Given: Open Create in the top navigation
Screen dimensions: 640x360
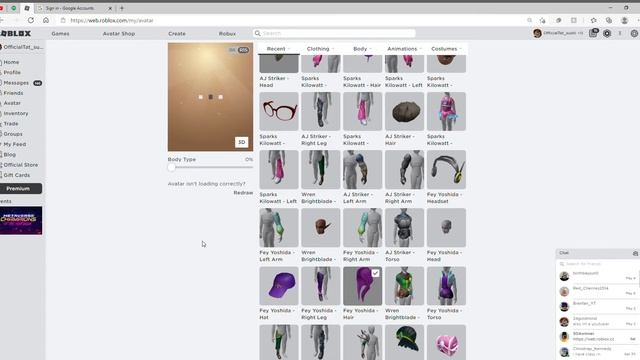Looking at the screenshot, I should [x=177, y=33].
